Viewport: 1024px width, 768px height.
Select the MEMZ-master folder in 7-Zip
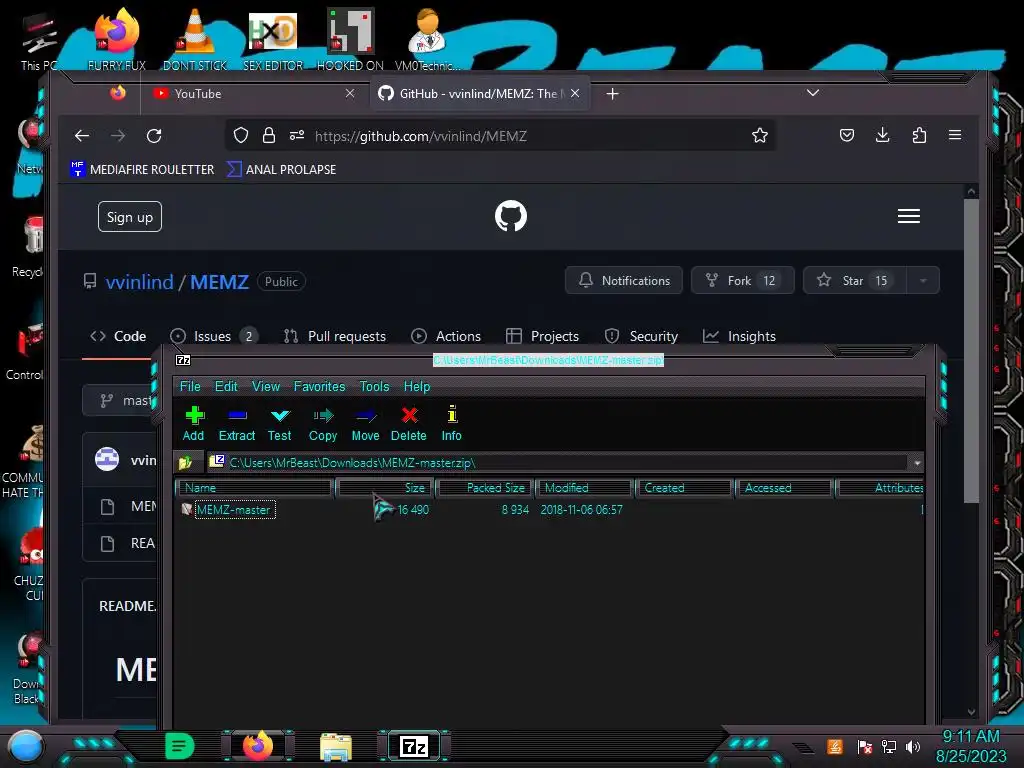click(x=233, y=509)
